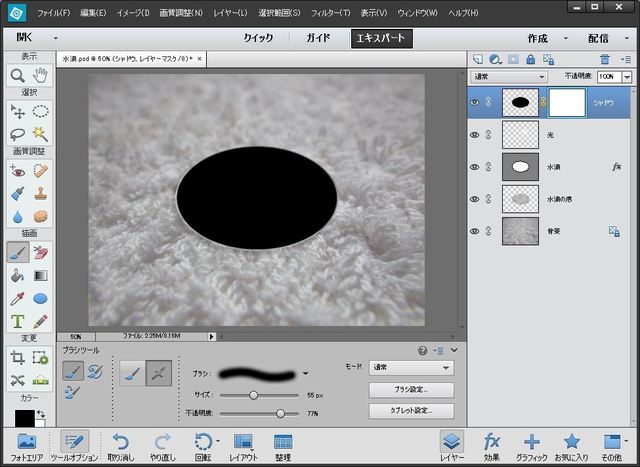Toggle visibility of the 光 layer
640x467 pixels.
[x=475, y=134]
